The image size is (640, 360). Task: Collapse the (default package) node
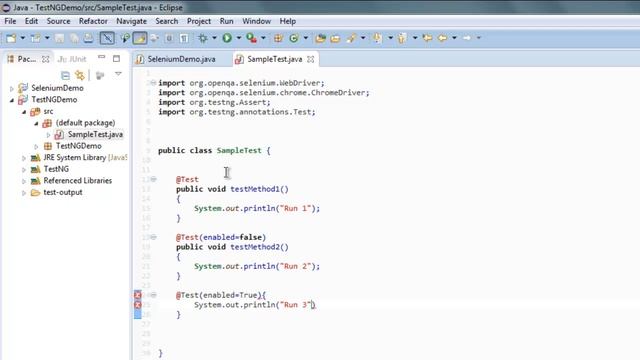click(x=36, y=123)
